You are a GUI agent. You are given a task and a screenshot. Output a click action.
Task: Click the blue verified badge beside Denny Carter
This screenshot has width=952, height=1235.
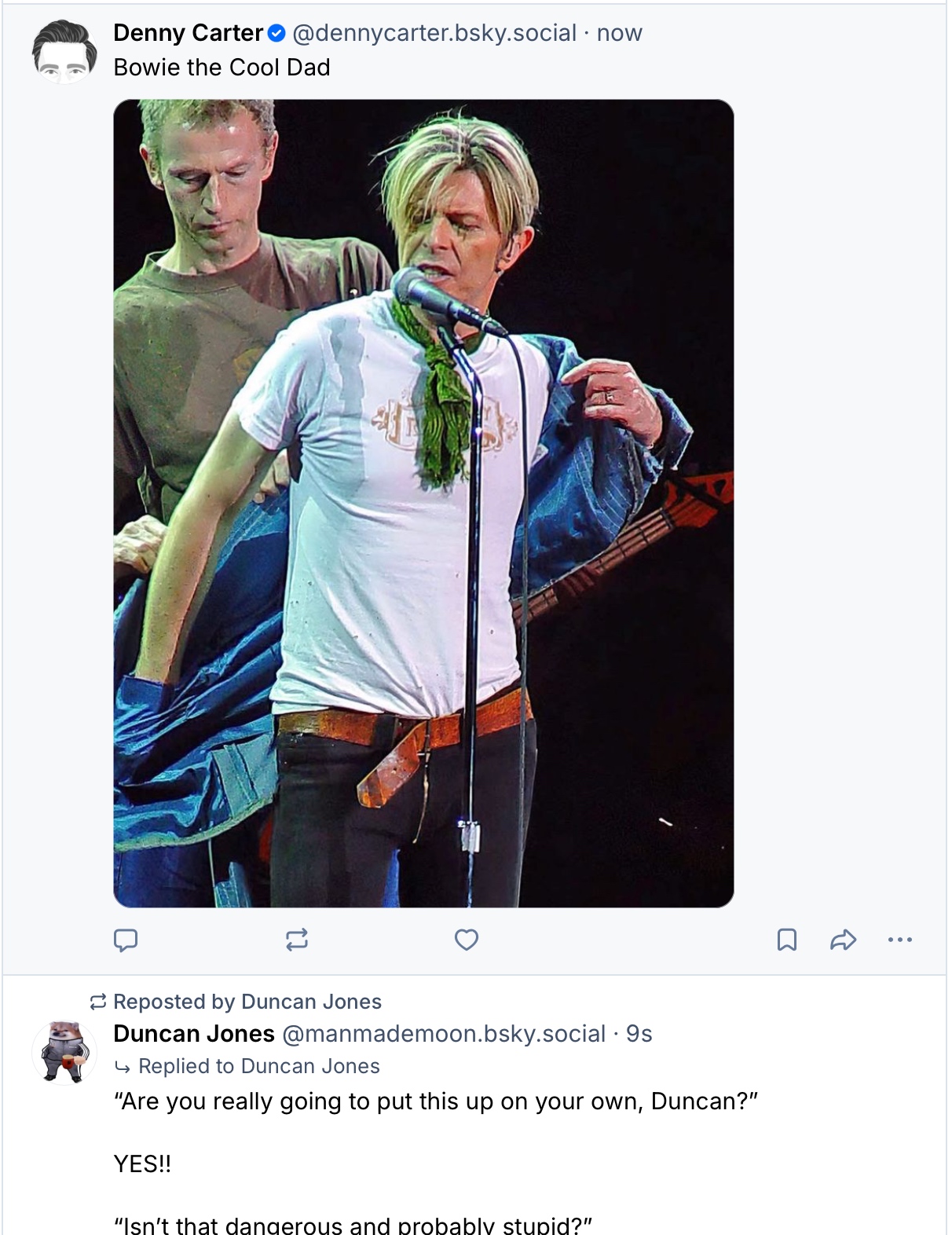276,33
